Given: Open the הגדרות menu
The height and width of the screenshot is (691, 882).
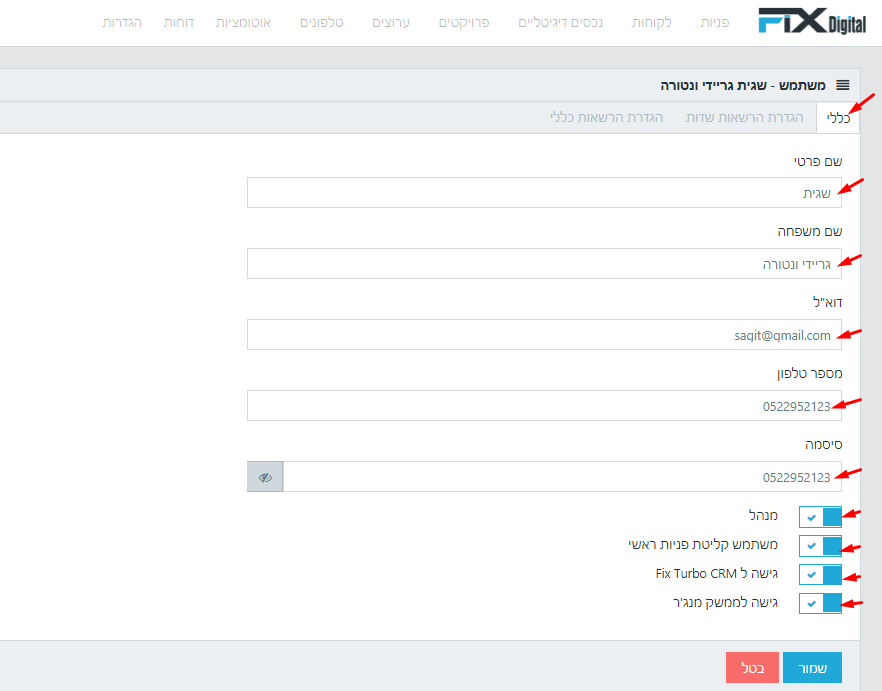Looking at the screenshot, I should pos(122,23).
